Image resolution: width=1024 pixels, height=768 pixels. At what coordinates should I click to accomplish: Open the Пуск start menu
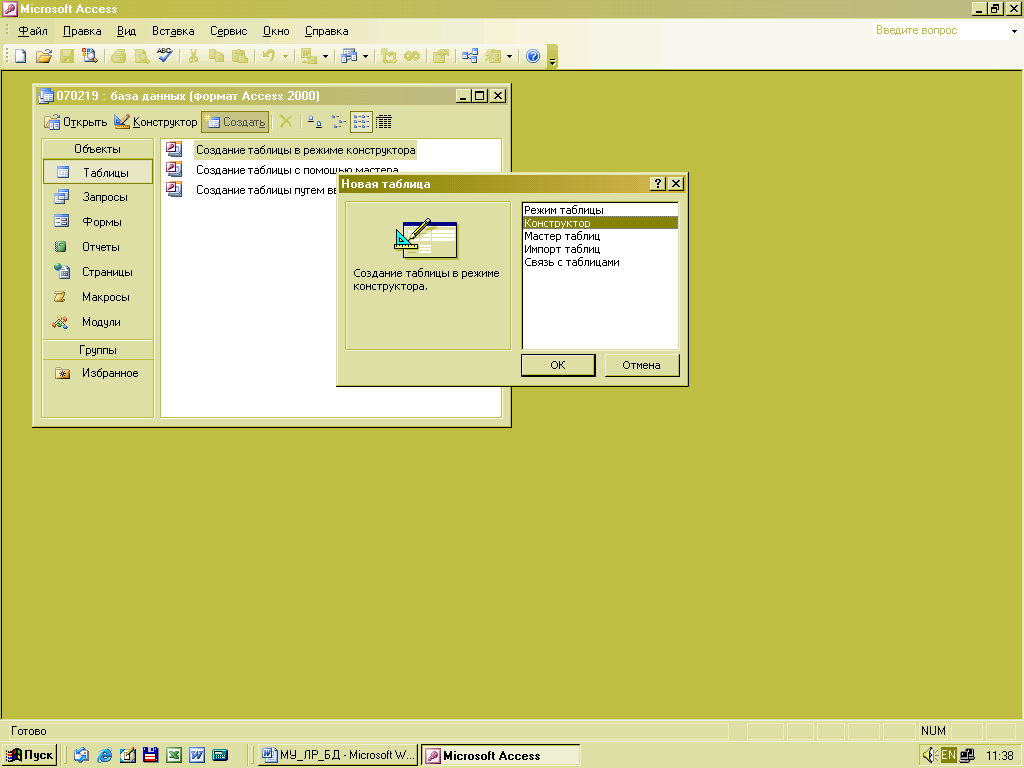(x=29, y=756)
